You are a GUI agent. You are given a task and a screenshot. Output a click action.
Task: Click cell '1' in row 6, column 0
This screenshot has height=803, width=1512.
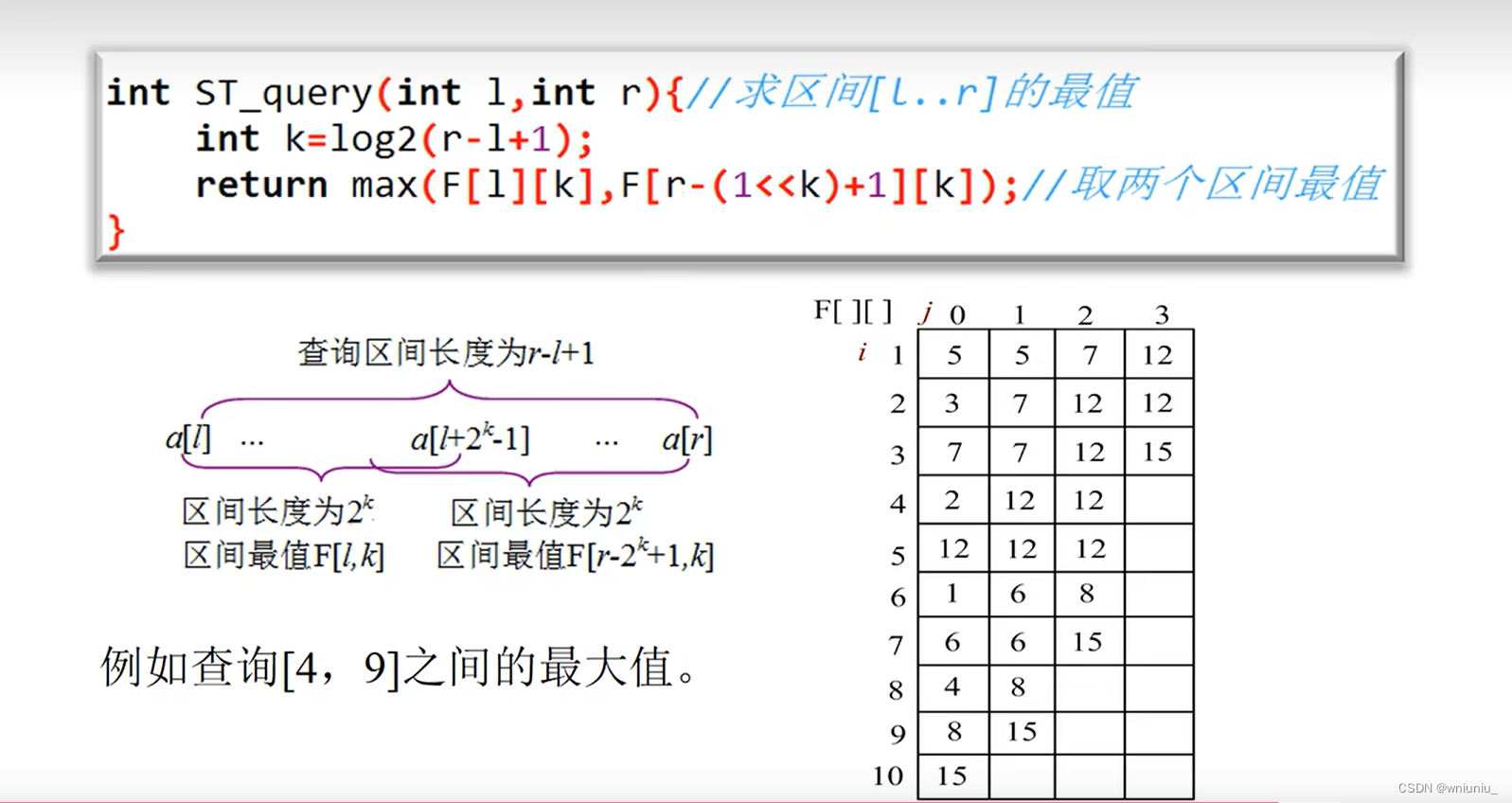[x=953, y=594]
